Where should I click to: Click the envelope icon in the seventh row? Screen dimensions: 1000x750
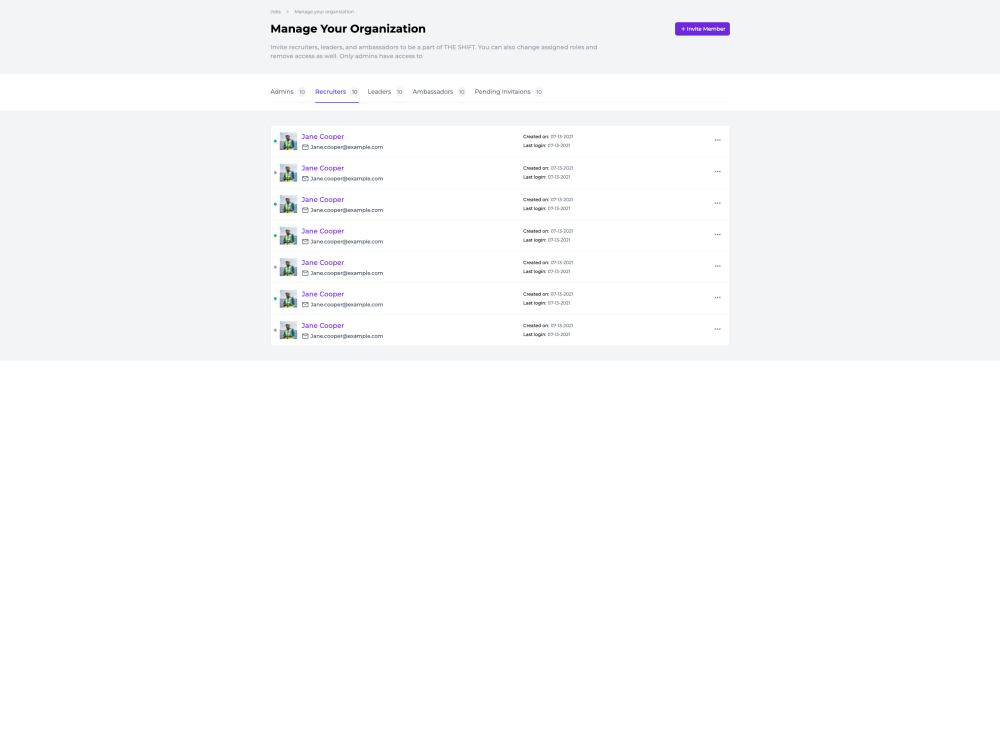[x=305, y=336]
